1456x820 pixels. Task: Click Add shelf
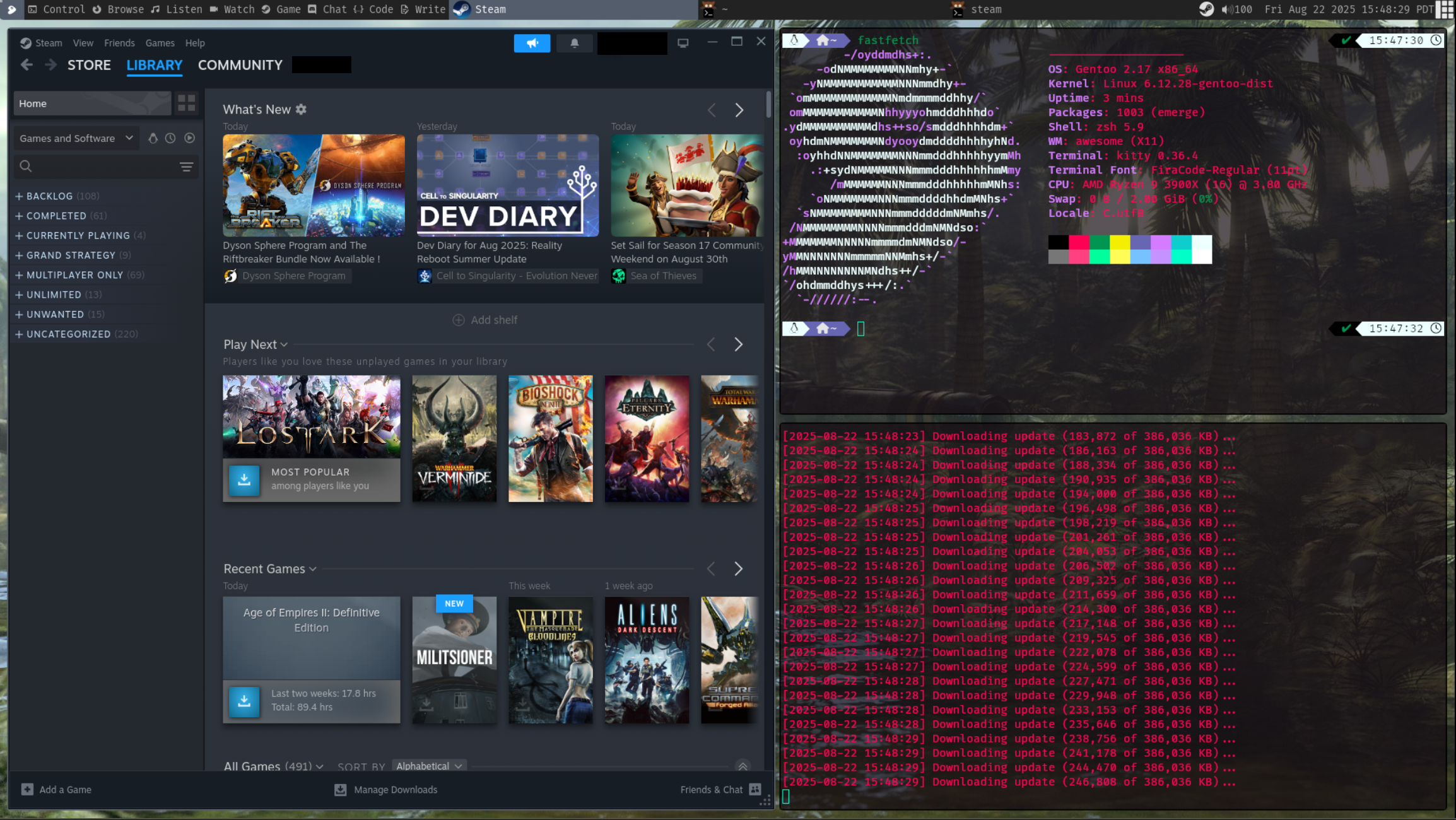point(484,320)
